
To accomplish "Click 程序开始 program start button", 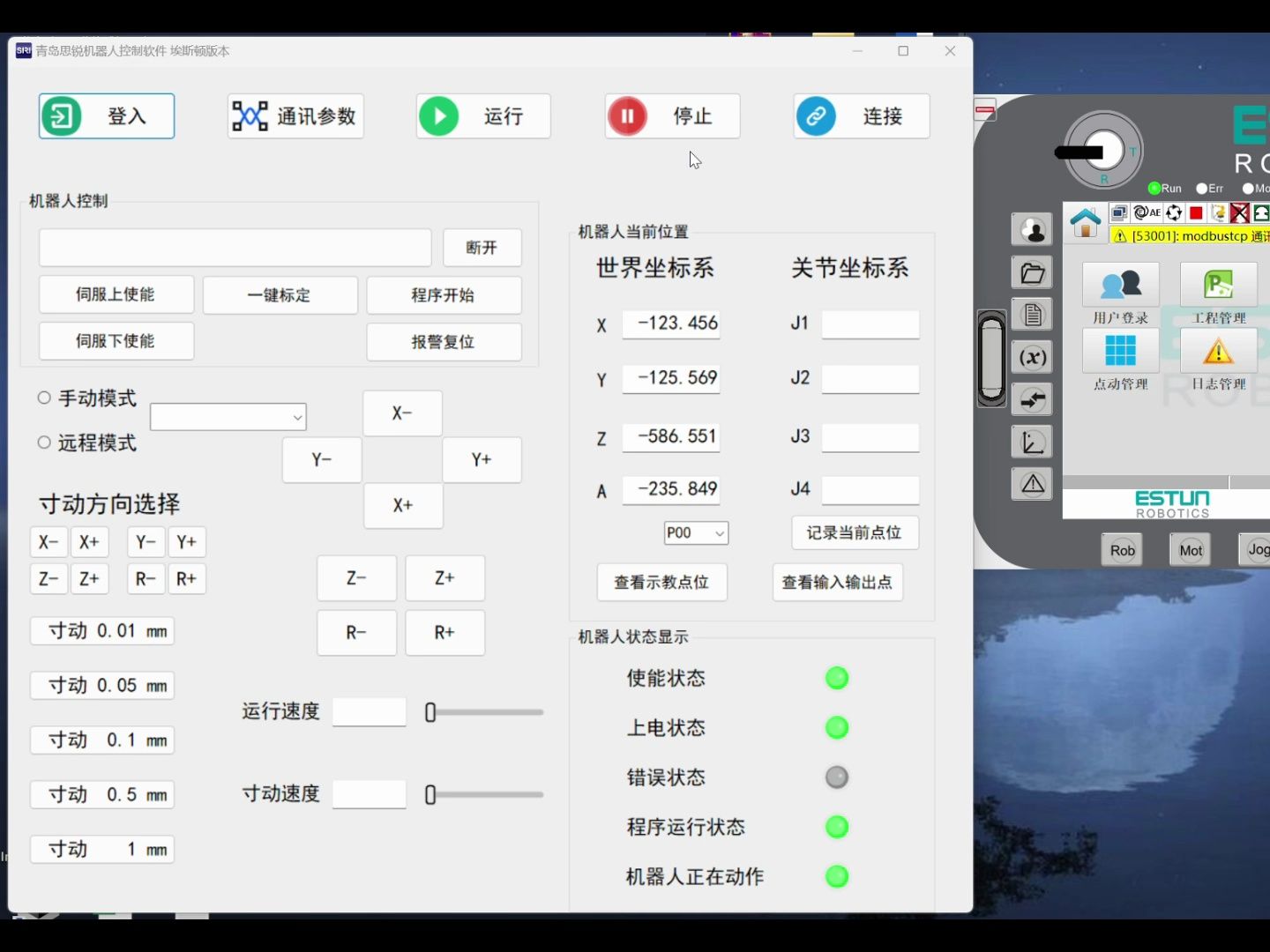I will coord(444,295).
